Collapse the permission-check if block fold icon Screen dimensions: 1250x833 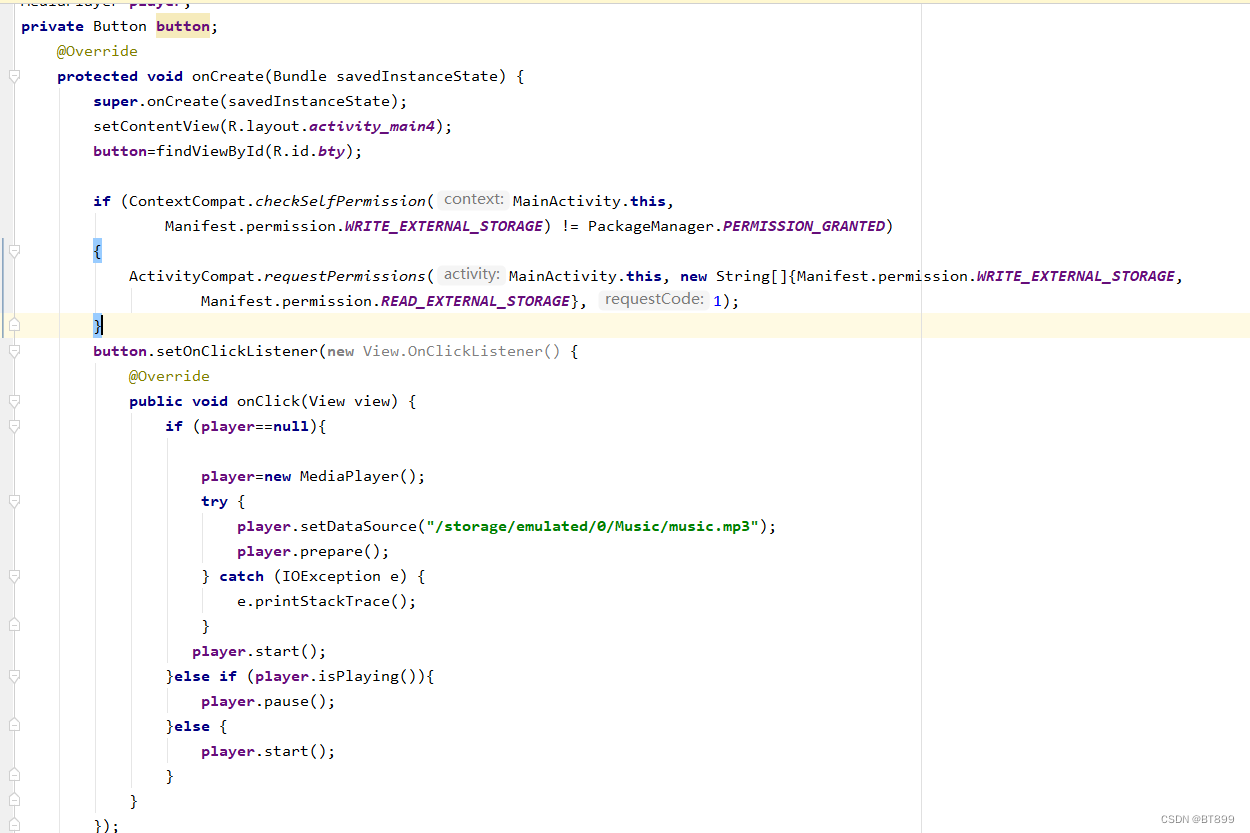[14, 252]
